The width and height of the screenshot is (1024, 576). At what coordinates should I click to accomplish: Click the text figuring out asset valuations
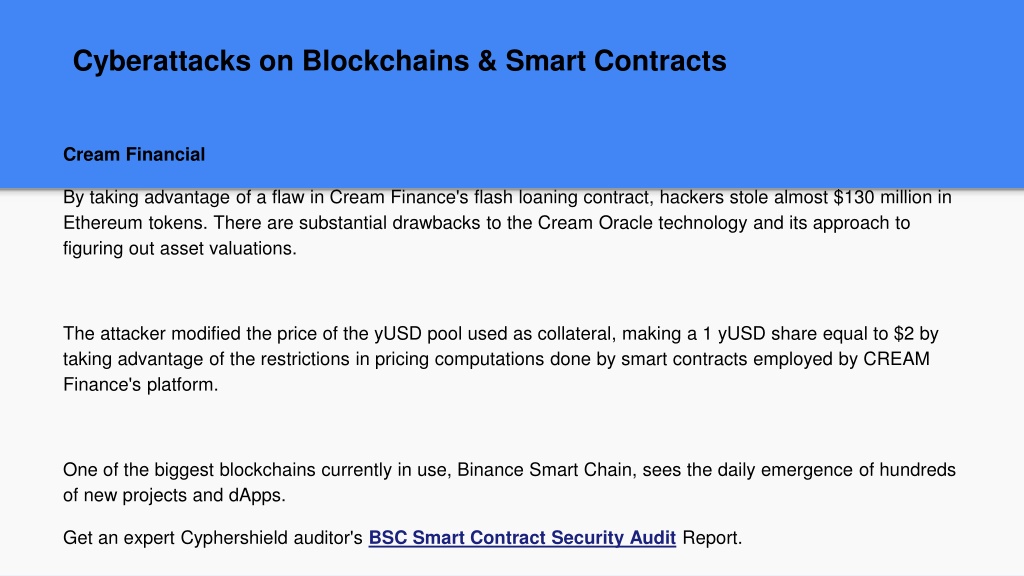coord(180,248)
